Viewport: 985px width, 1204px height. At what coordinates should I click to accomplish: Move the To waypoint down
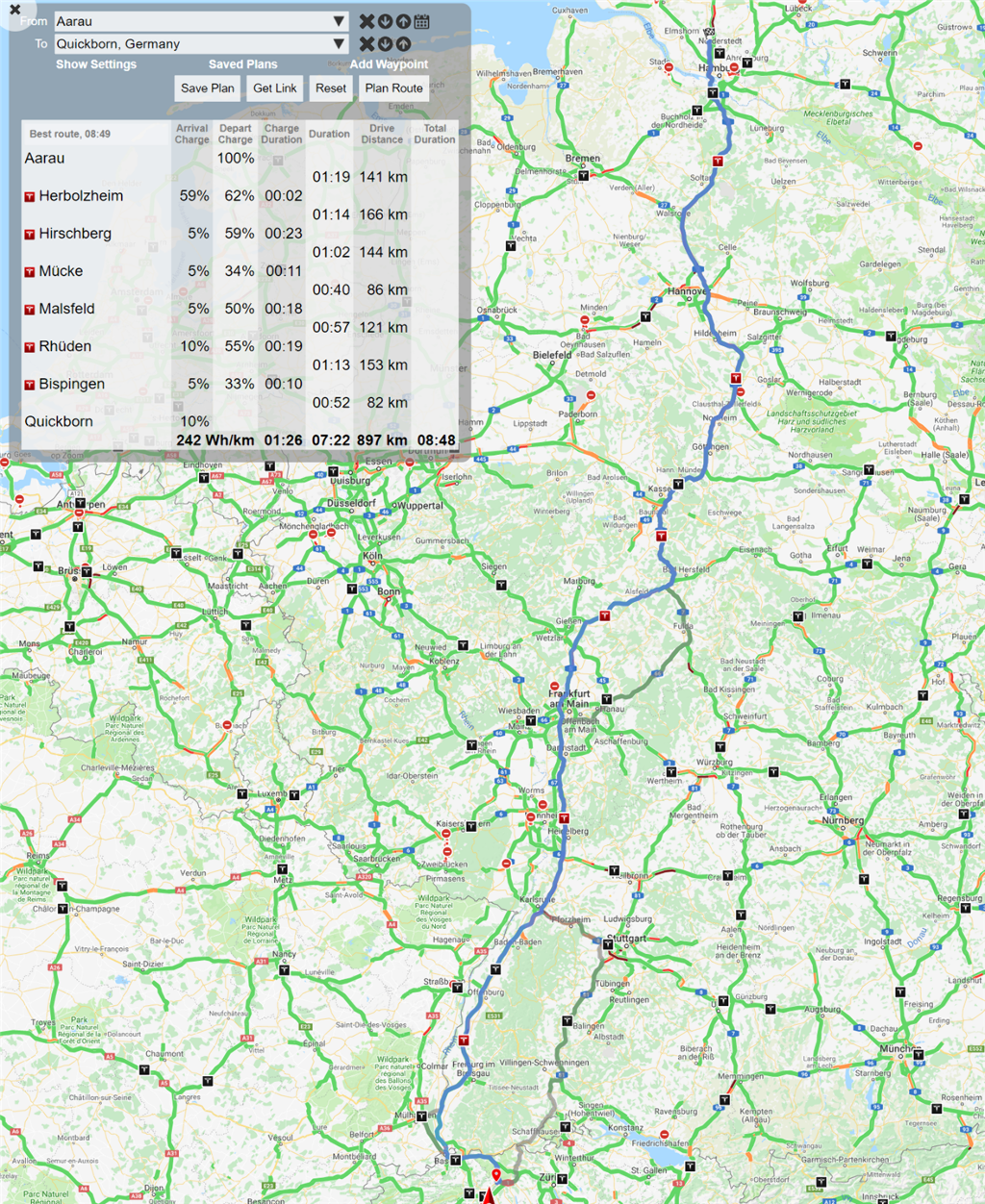[x=385, y=44]
